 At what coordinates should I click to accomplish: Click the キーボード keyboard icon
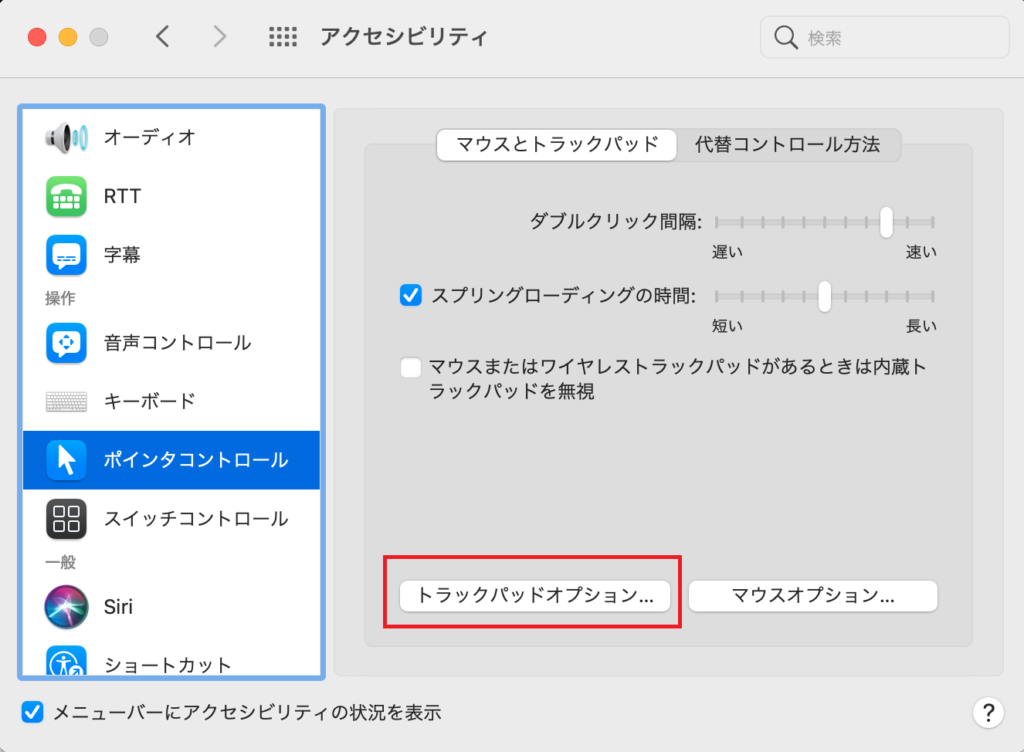tap(66, 401)
